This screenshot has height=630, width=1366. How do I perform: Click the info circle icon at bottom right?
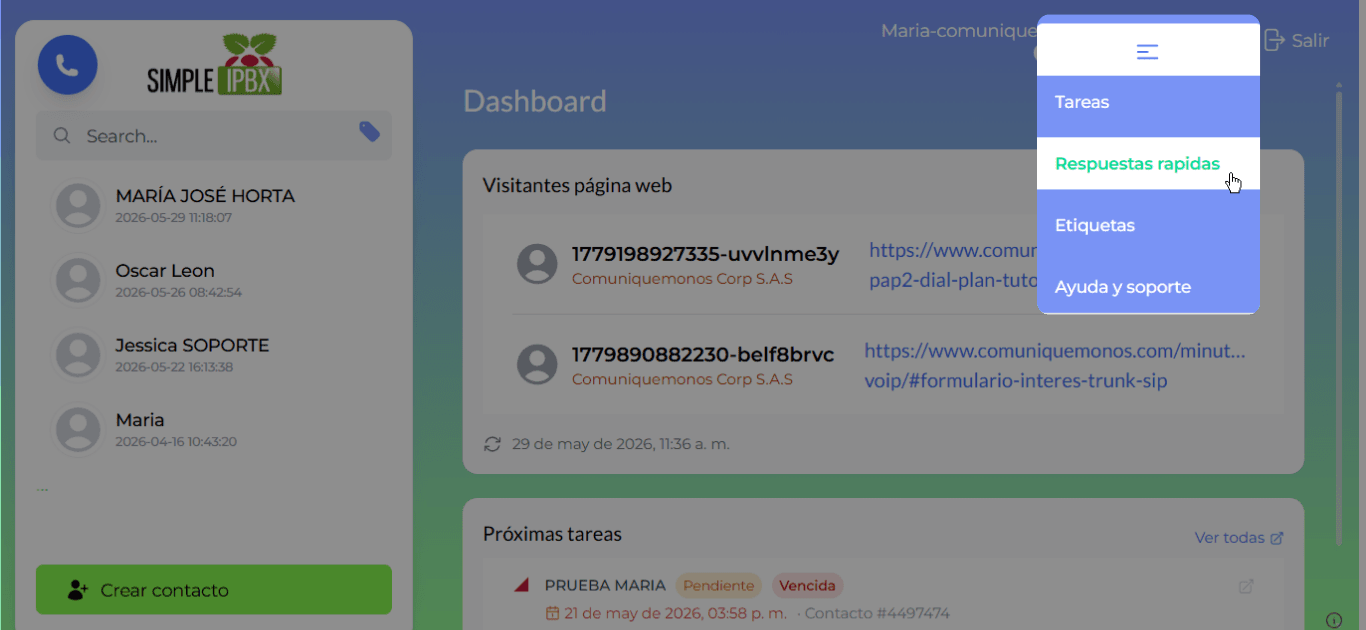click(x=1333, y=619)
